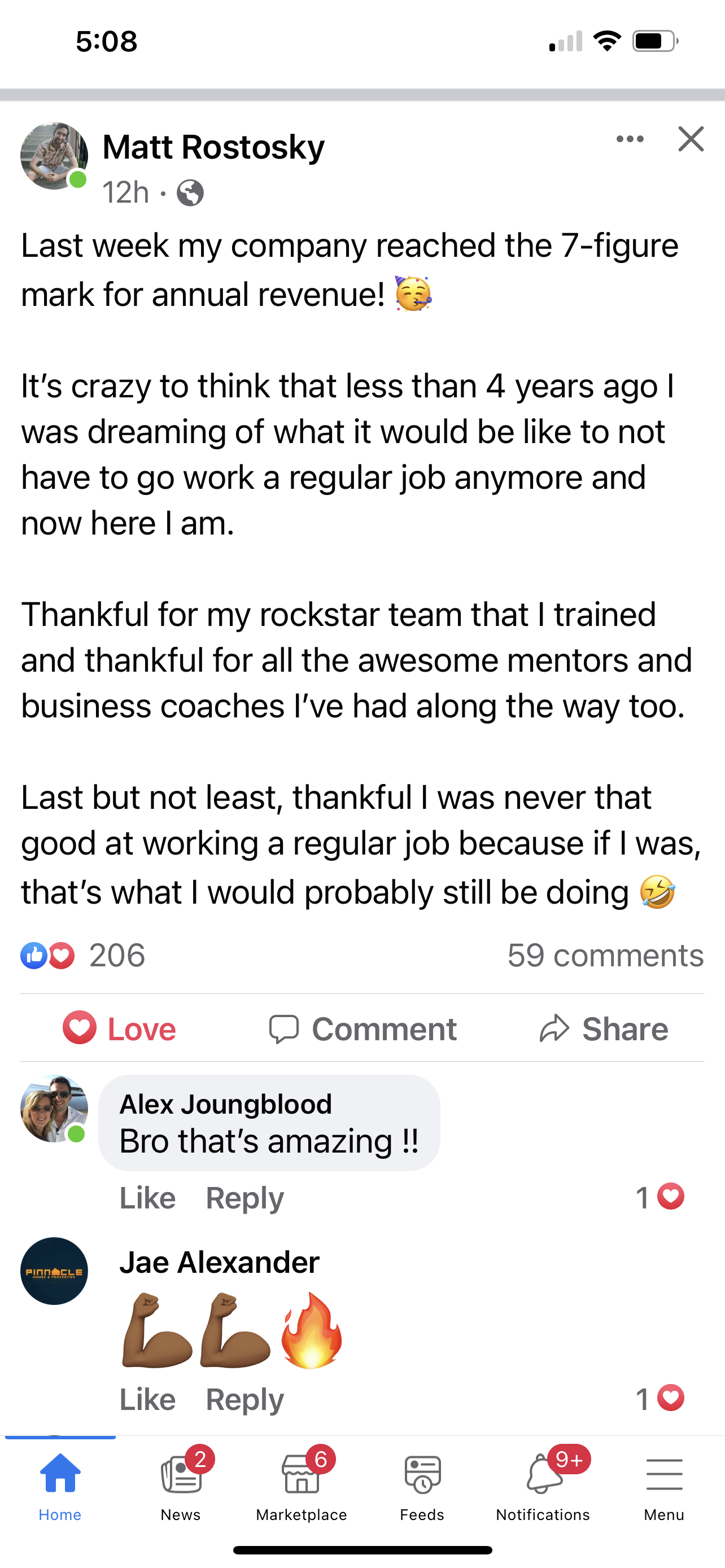
Task: Share the post using Share button
Action: point(604,1029)
